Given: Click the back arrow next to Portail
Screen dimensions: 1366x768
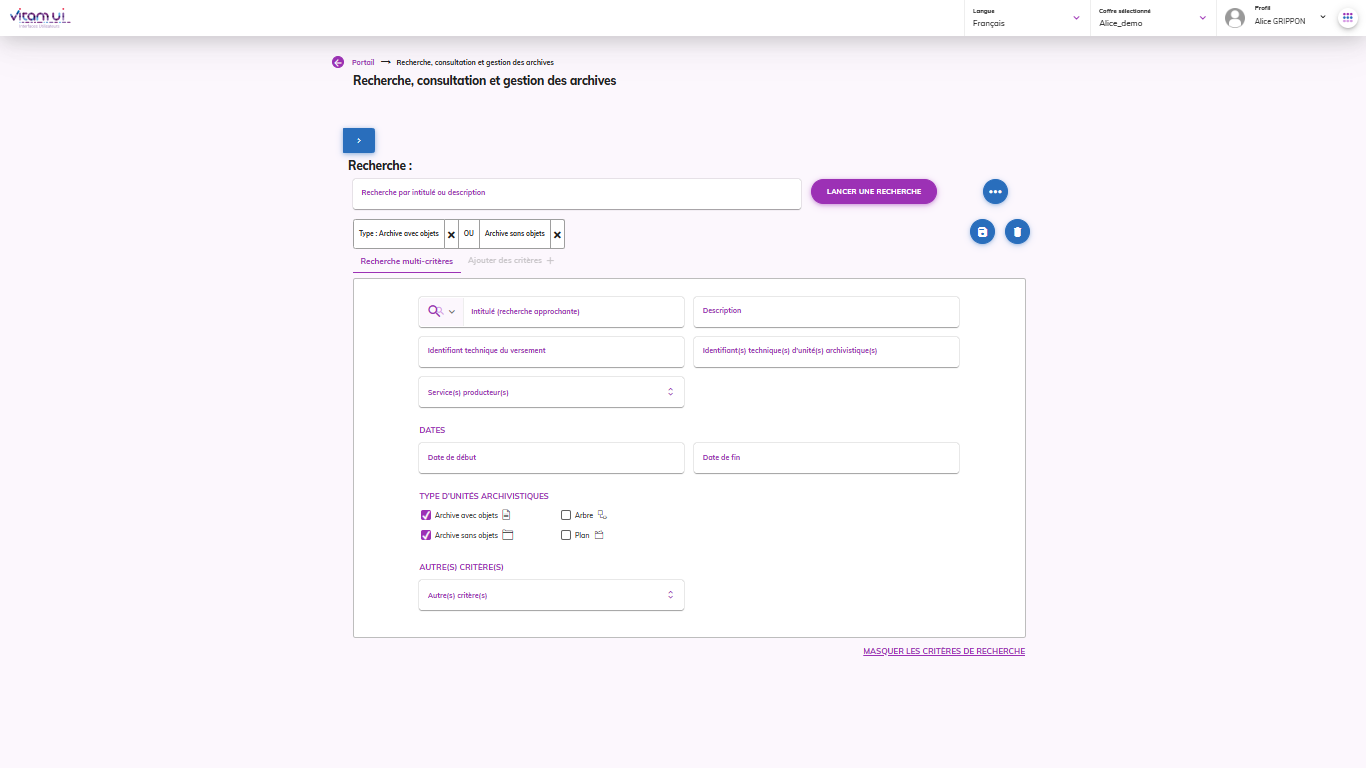Looking at the screenshot, I should pos(338,62).
